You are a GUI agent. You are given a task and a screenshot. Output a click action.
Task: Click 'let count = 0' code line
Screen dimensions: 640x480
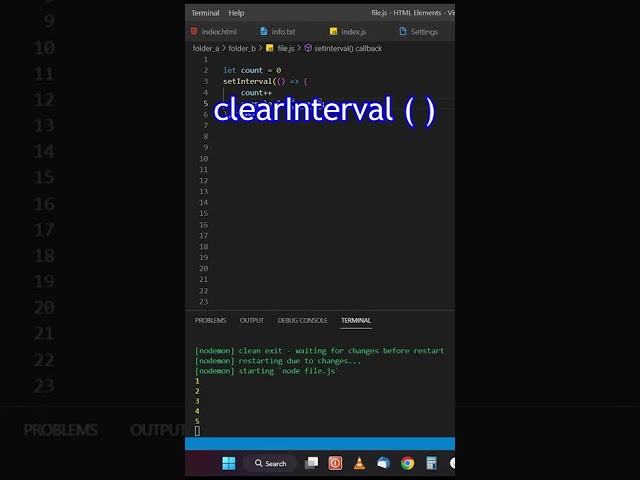tap(252, 70)
